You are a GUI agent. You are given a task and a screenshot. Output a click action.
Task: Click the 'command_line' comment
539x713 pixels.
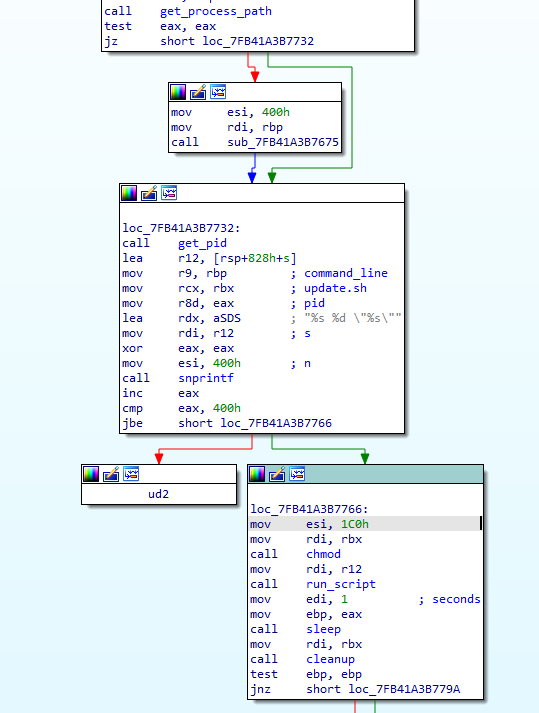(x=346, y=273)
